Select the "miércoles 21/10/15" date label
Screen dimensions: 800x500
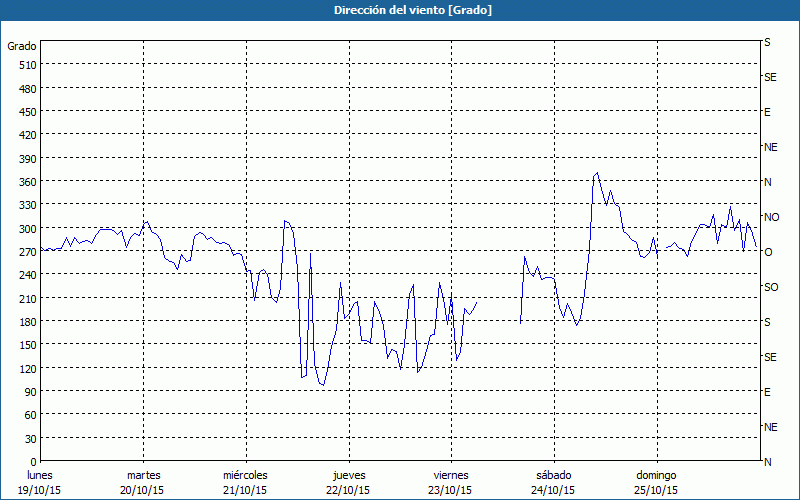point(245,483)
